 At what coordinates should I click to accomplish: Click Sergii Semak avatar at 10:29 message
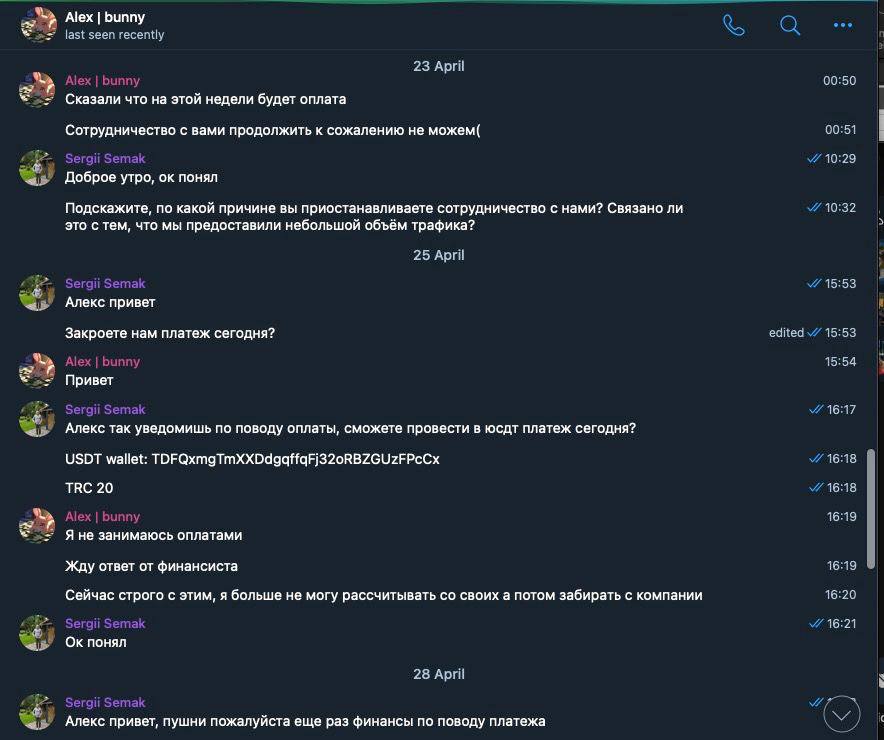click(37, 168)
